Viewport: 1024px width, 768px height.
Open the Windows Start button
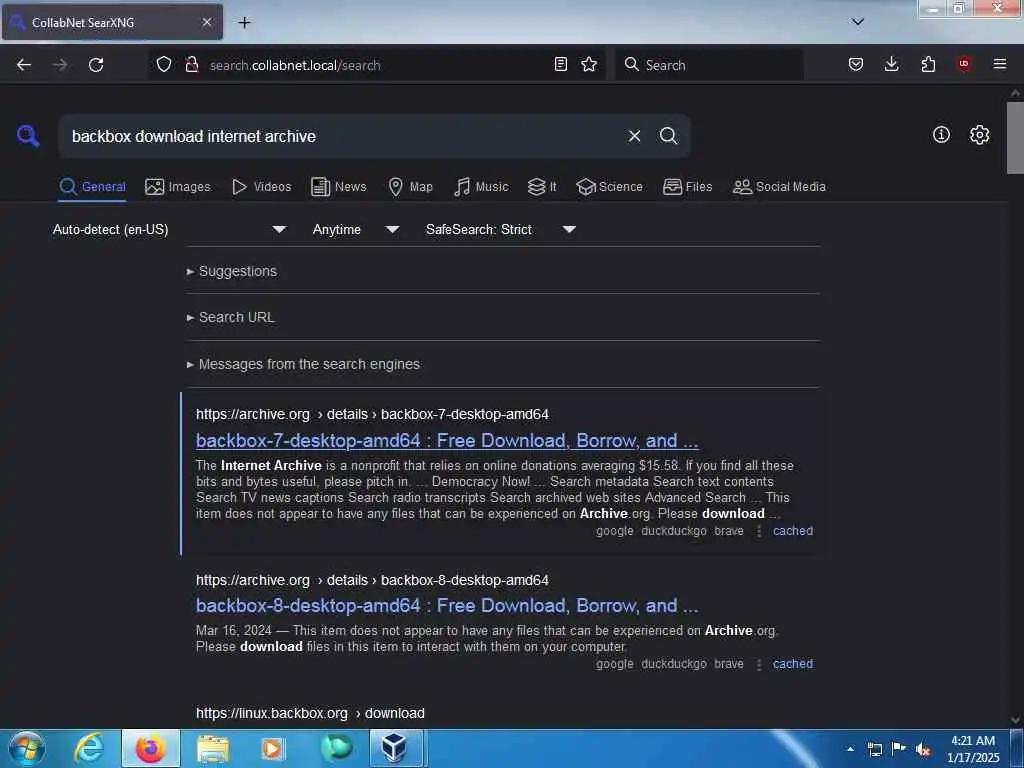27,748
